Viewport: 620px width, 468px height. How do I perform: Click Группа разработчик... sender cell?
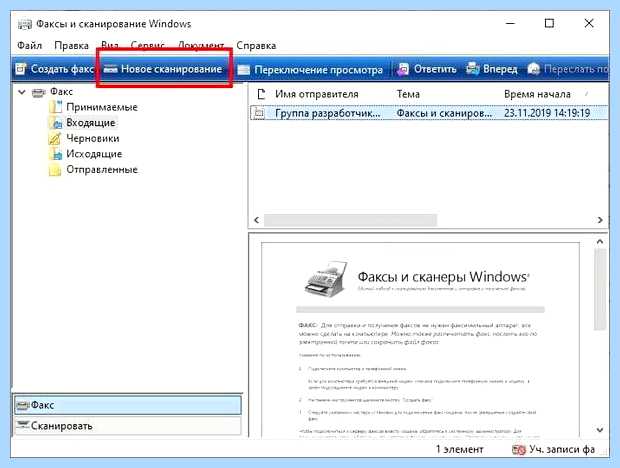tap(328, 113)
